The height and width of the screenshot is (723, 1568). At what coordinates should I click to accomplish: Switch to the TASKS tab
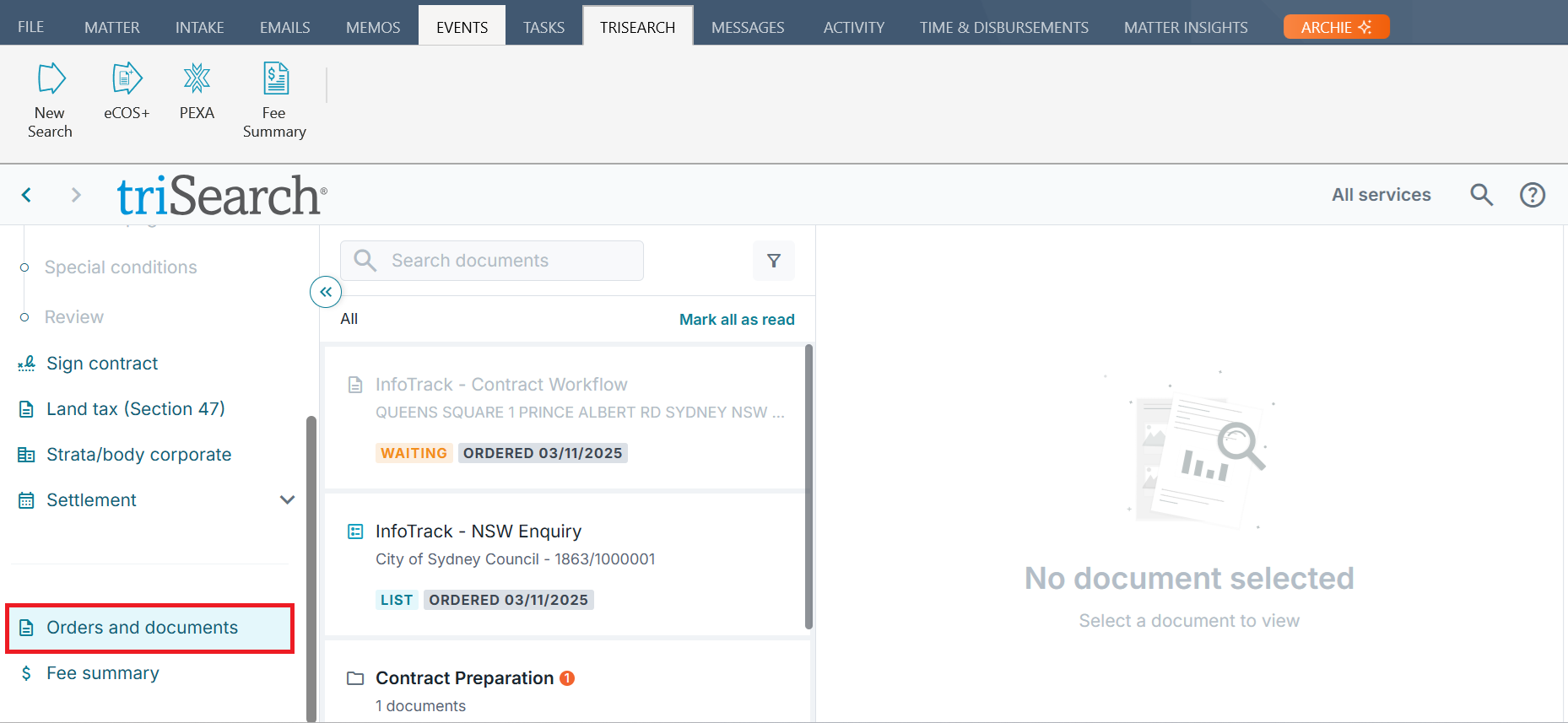click(x=543, y=27)
